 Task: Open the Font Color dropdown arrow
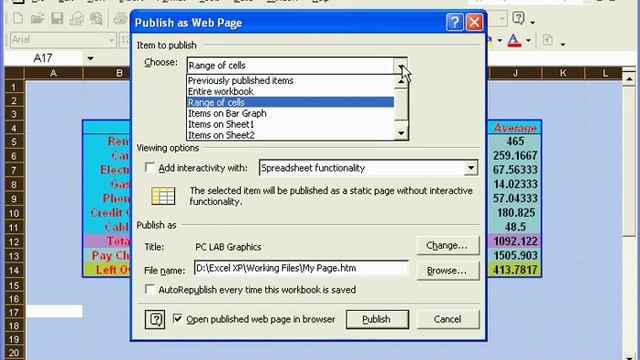[529, 40]
